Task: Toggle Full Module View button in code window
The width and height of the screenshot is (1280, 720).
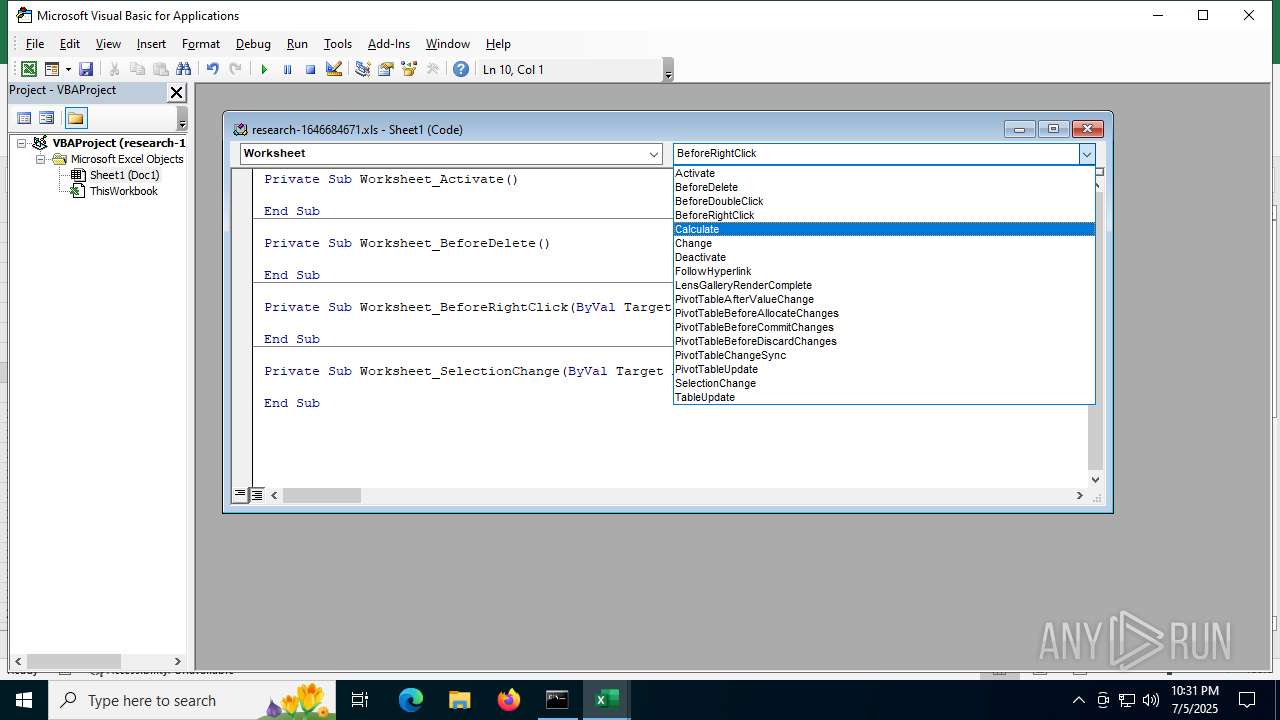Action: [256, 495]
